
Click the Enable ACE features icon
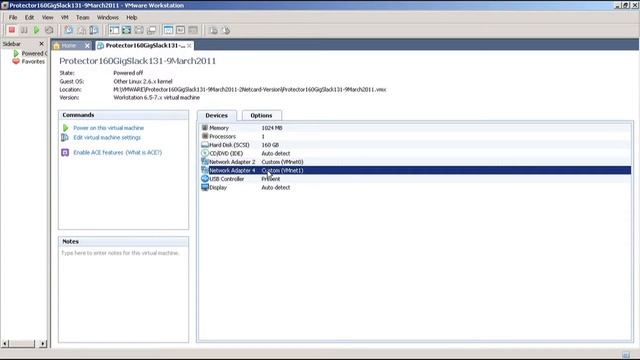click(x=65, y=152)
